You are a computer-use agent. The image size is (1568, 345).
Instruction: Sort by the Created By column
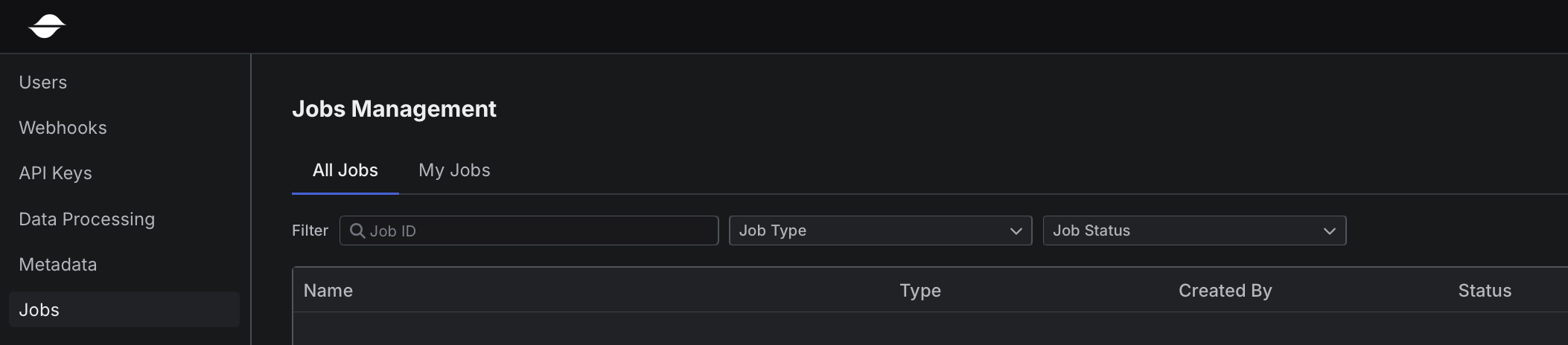tap(1225, 291)
